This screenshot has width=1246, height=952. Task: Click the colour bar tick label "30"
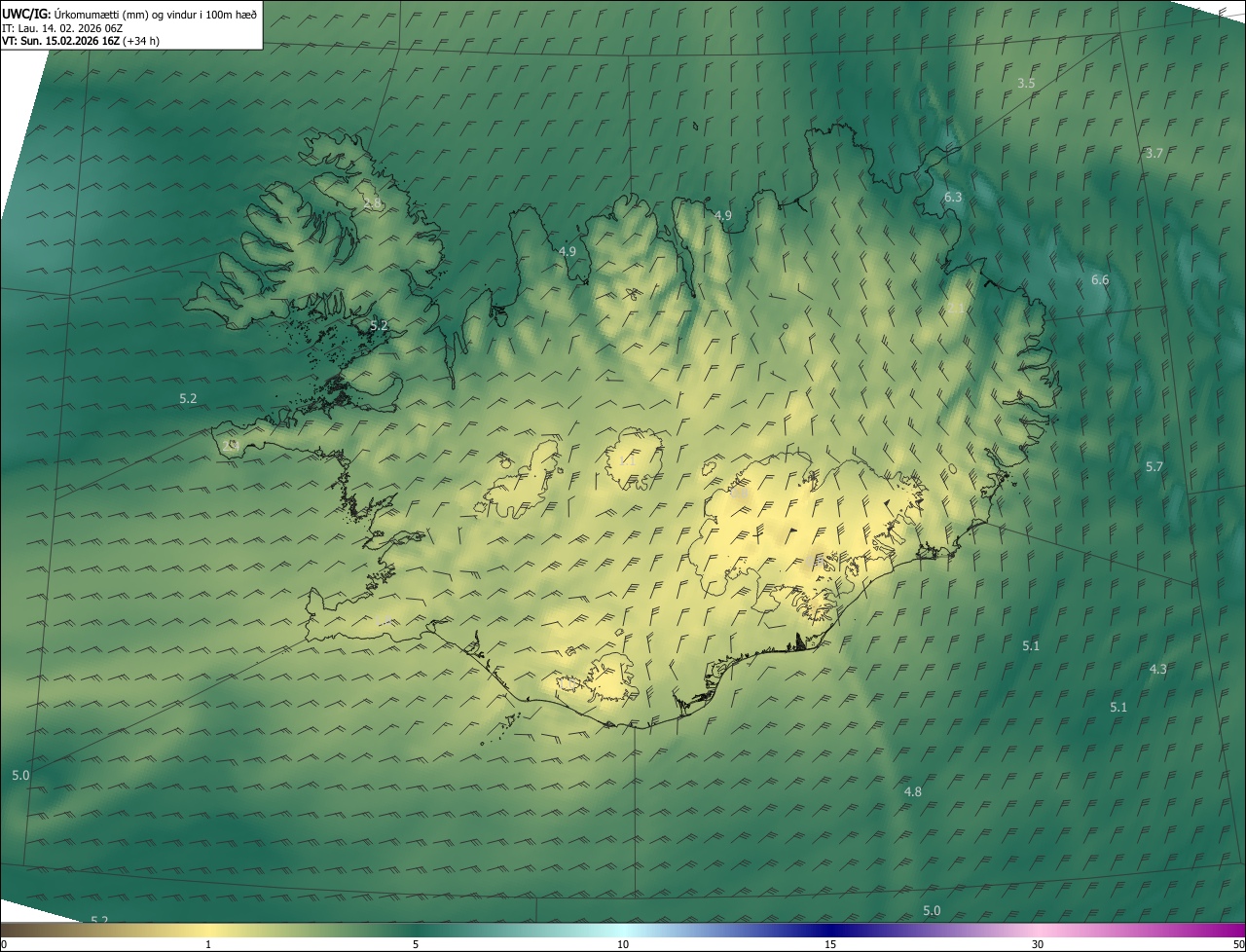pos(1038,945)
